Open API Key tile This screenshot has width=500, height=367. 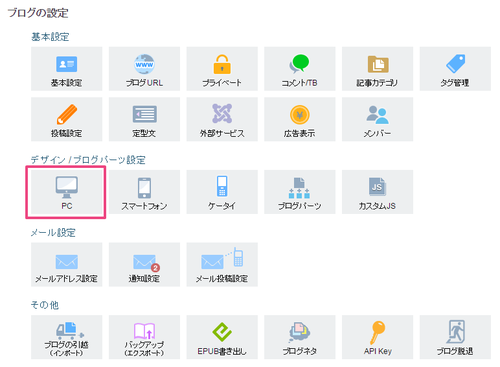[377, 337]
